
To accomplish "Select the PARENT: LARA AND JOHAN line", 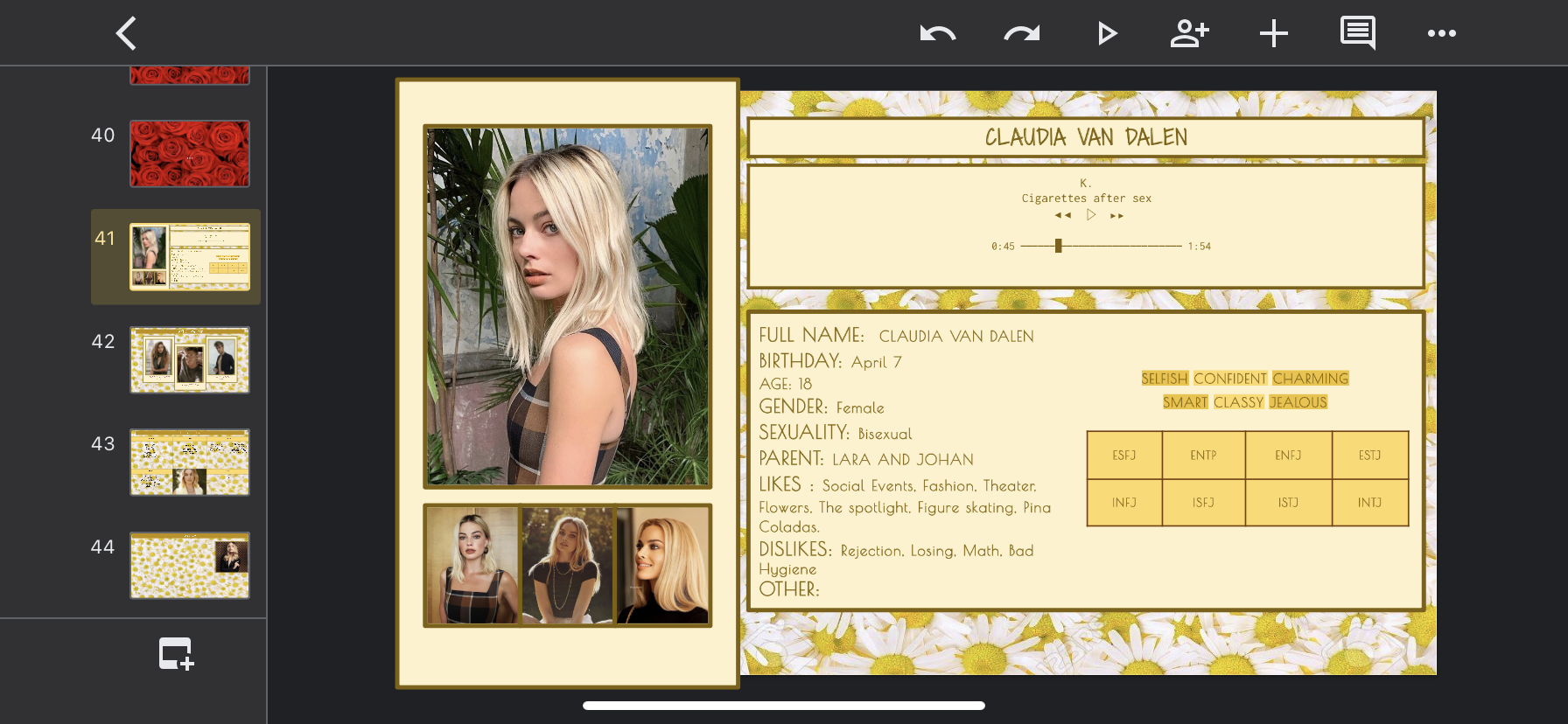I will point(866,459).
